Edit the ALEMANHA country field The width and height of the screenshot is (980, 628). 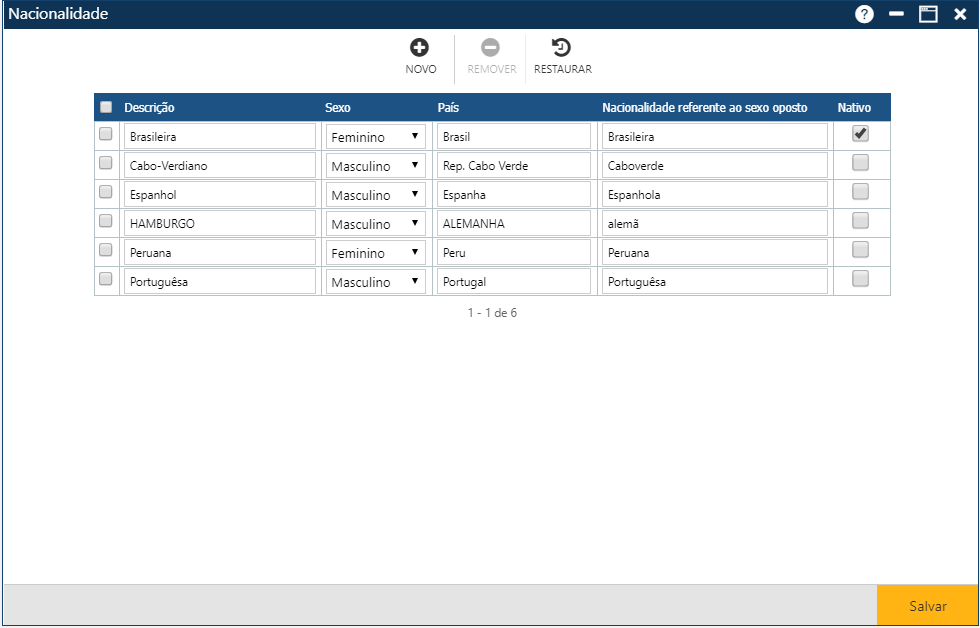[513, 224]
